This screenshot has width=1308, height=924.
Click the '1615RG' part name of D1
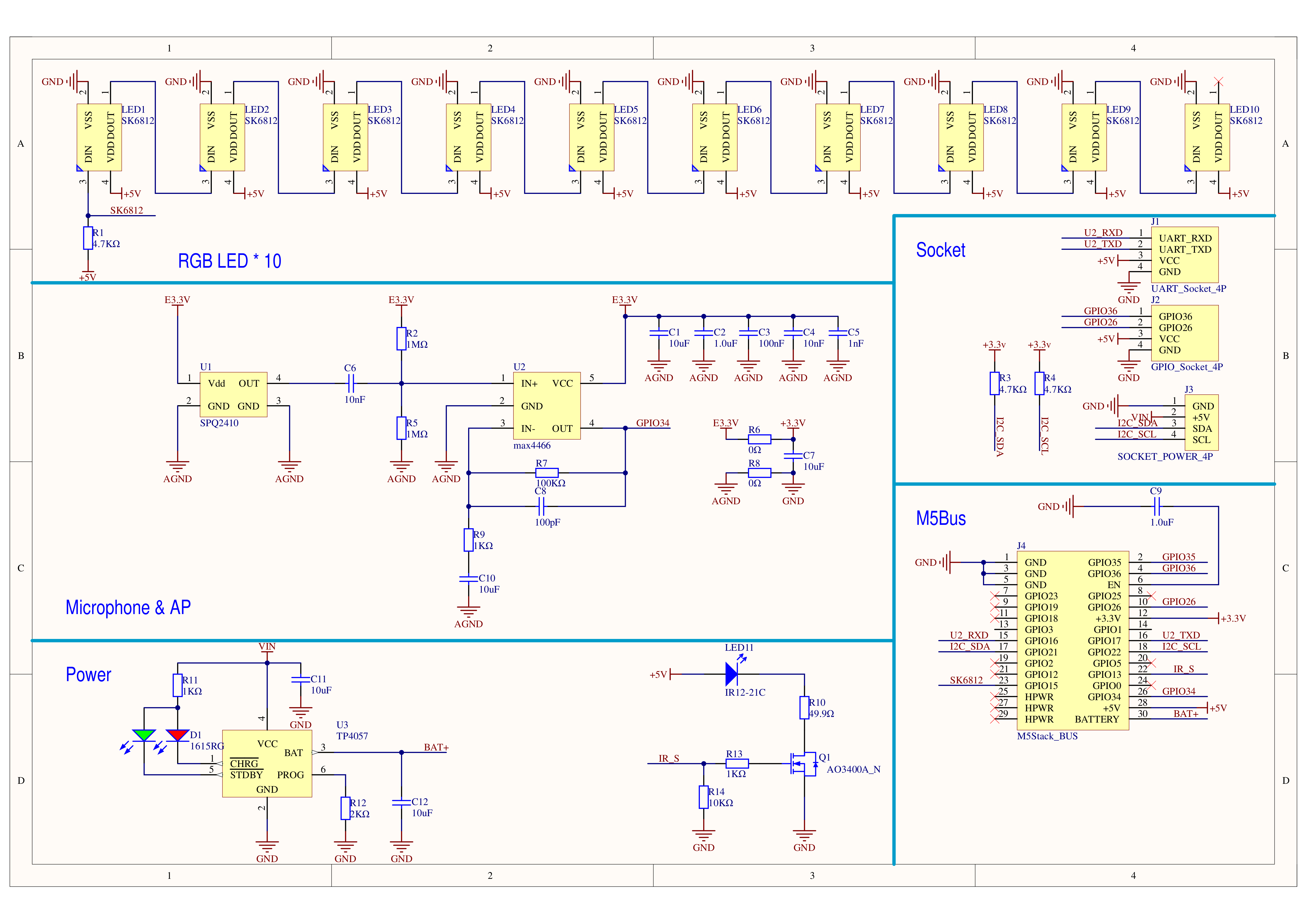pyautogui.click(x=207, y=746)
